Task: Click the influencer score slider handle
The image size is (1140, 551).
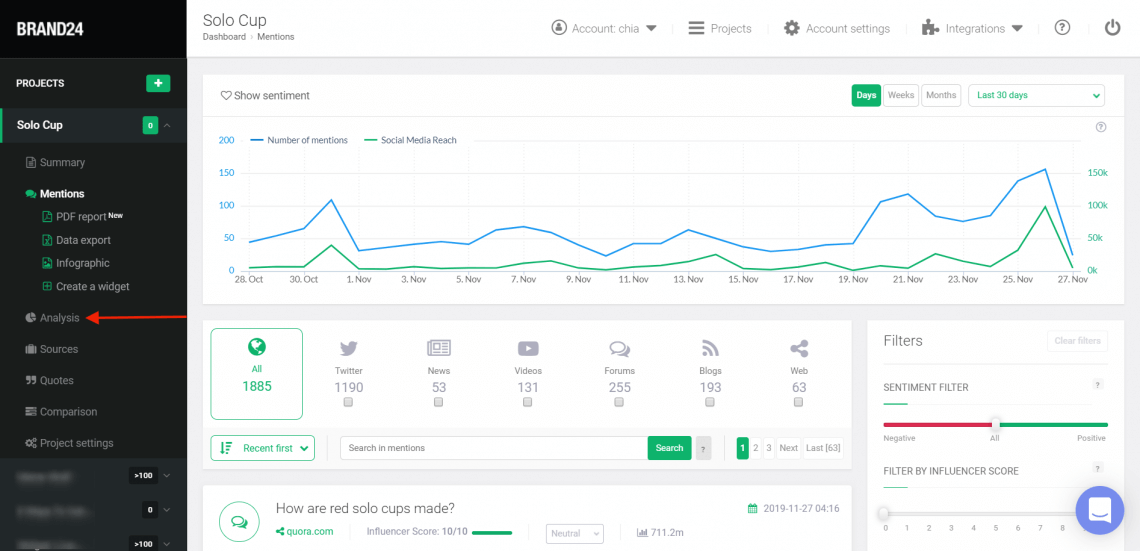Action: point(884,514)
